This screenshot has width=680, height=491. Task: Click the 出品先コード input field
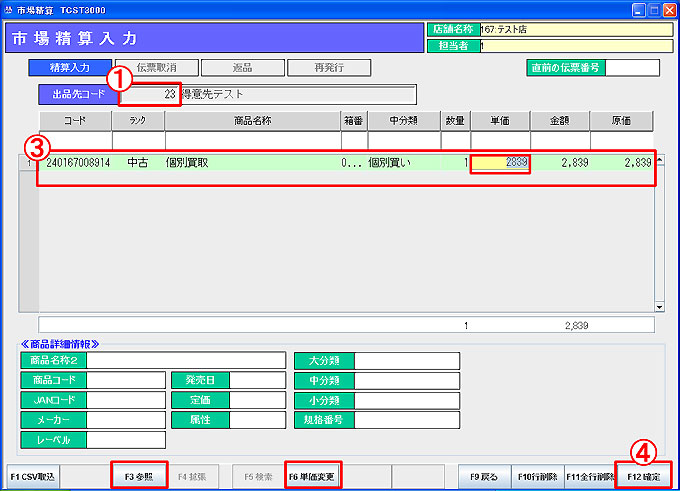click(150, 95)
